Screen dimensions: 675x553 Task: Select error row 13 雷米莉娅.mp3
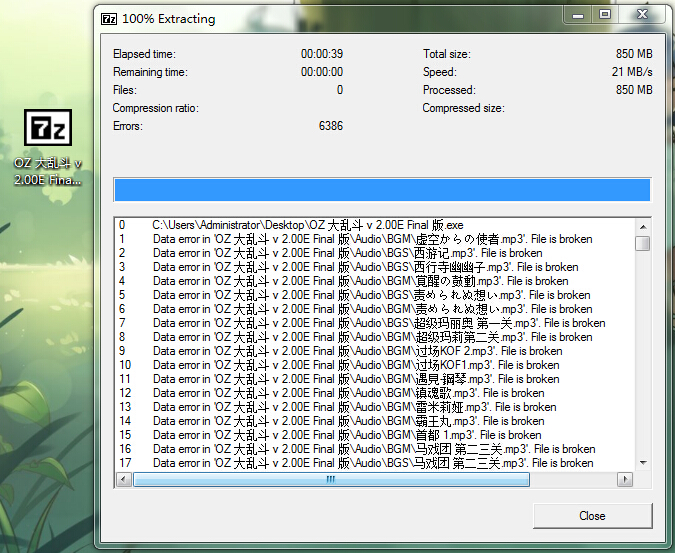375,407
